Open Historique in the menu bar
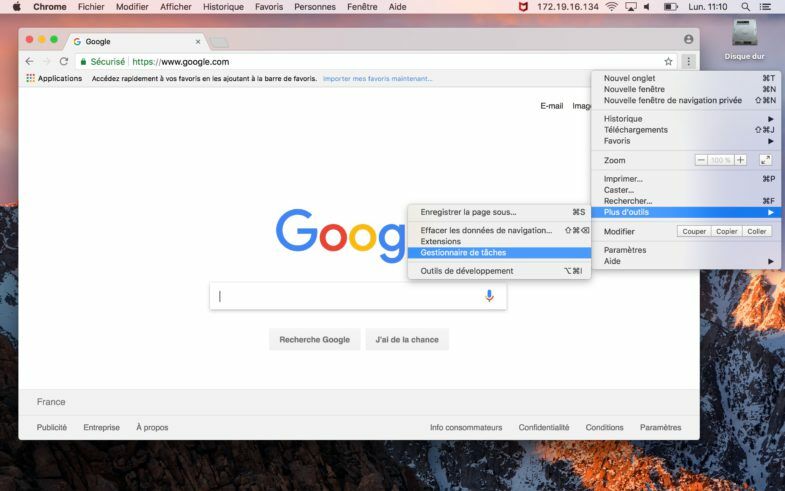The height and width of the screenshot is (491, 785). click(223, 7)
